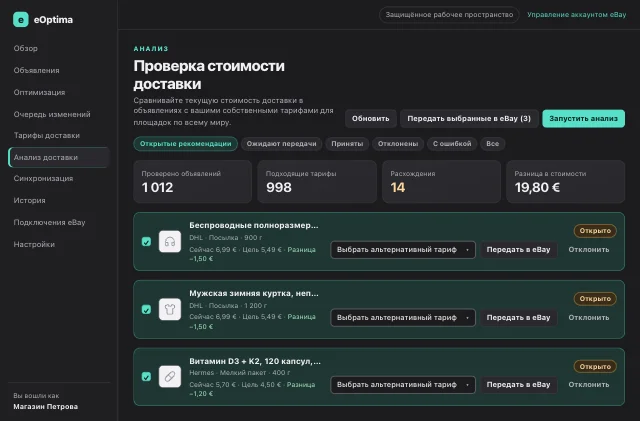Go to Объявления in the sidebar

coord(36,70)
